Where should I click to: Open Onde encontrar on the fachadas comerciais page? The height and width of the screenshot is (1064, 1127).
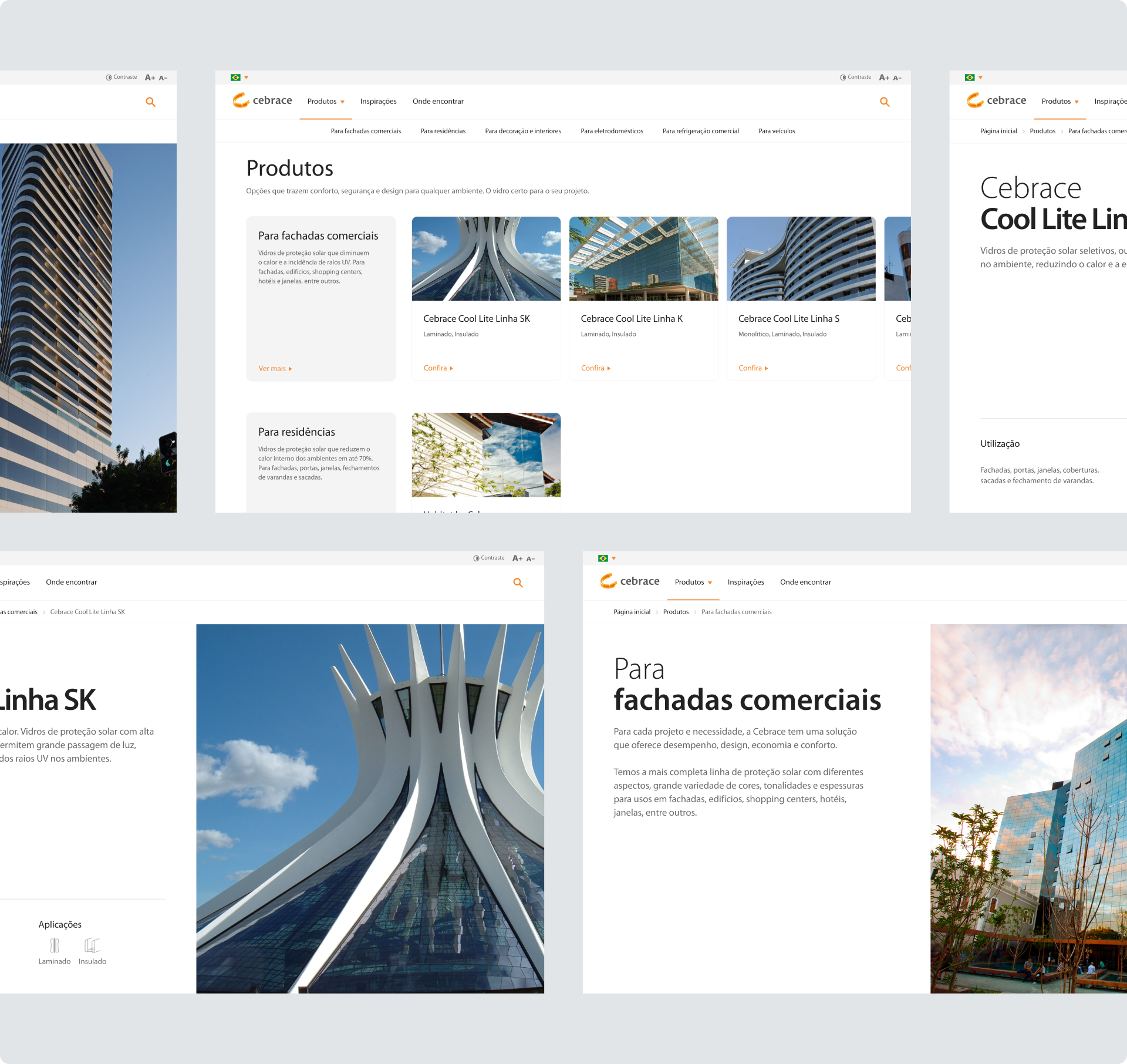tap(805, 582)
